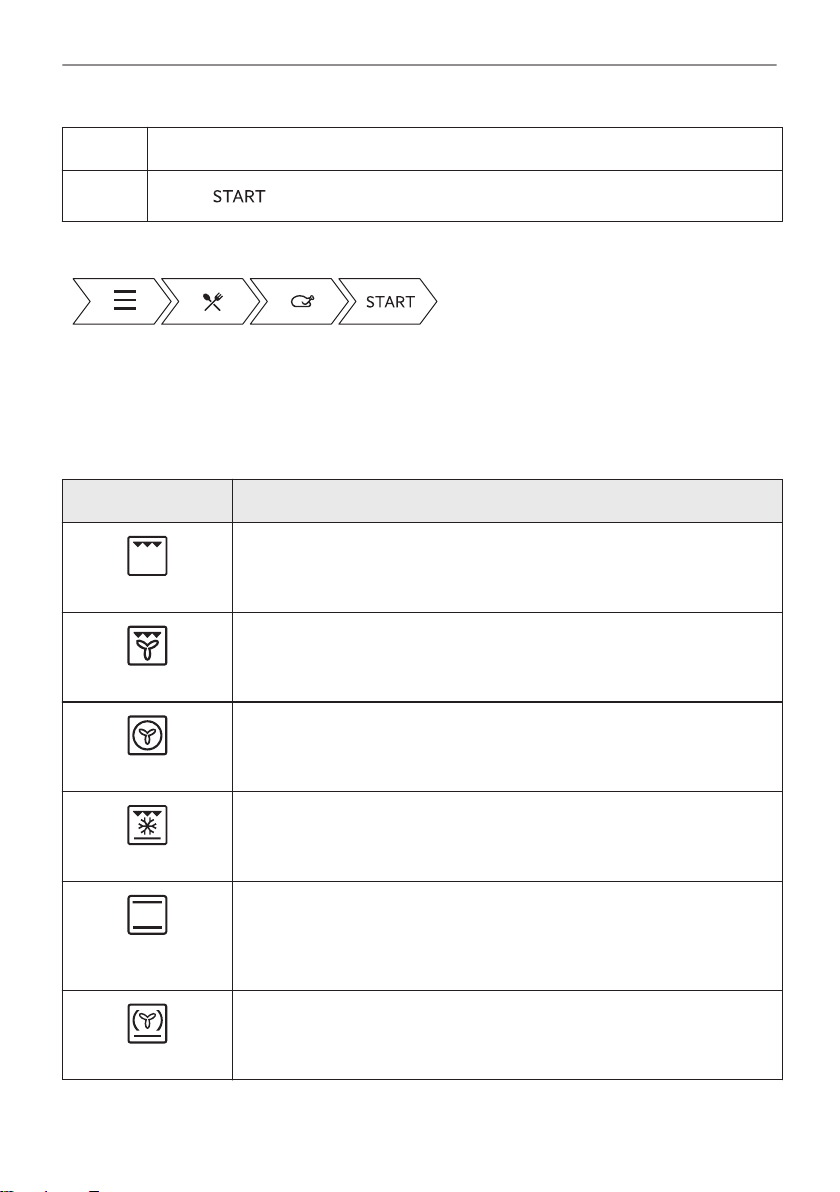Click the description cell beside circular fan icon

pos(507,747)
